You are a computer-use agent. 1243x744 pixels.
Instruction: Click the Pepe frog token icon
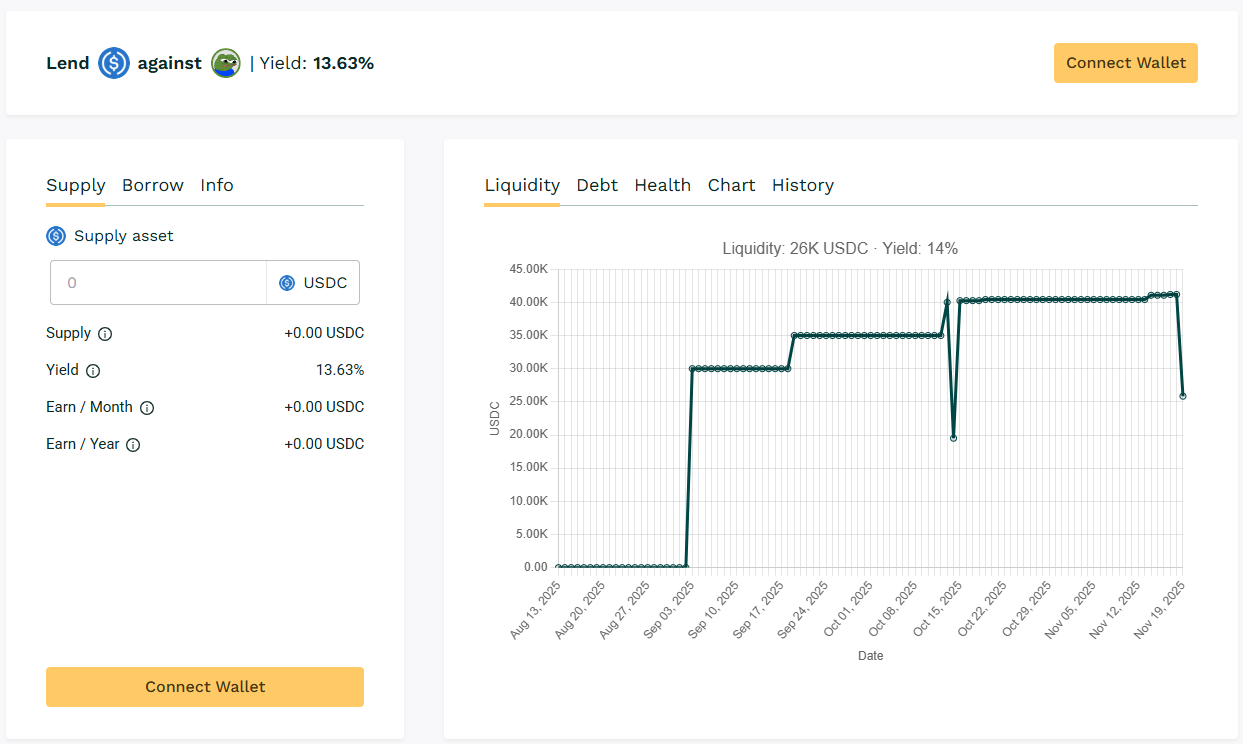[226, 63]
